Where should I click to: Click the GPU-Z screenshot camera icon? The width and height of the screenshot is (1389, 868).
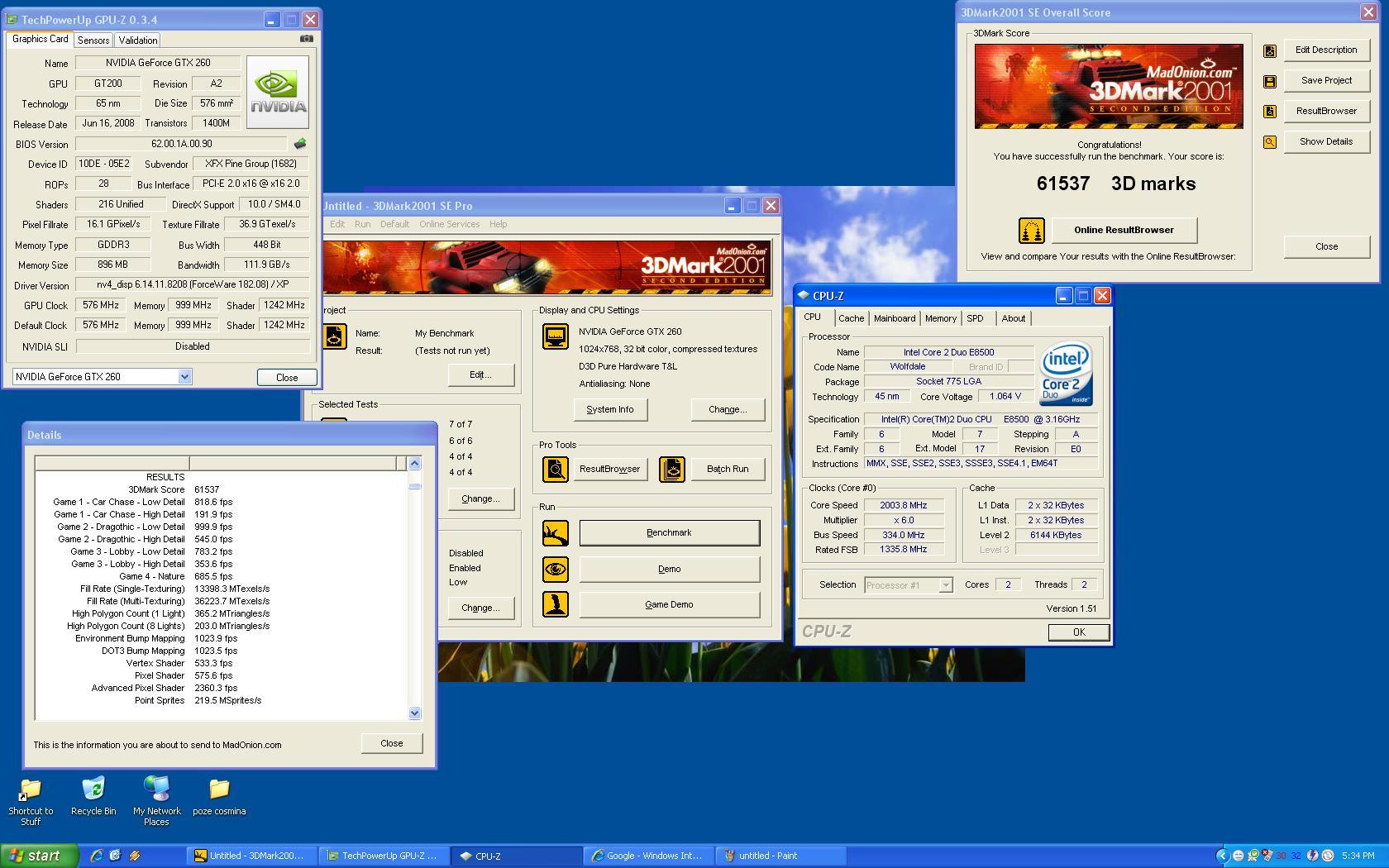307,38
